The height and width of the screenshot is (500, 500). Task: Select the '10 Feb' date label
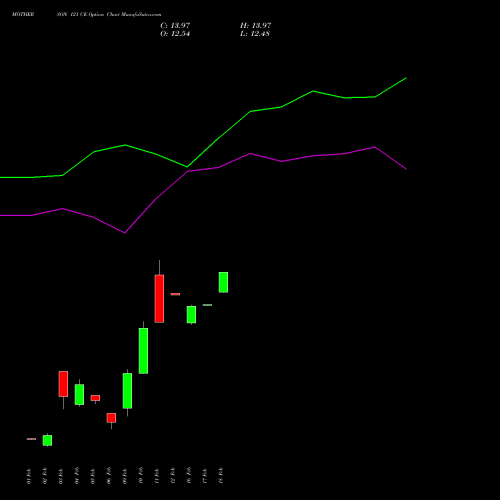pos(141,476)
